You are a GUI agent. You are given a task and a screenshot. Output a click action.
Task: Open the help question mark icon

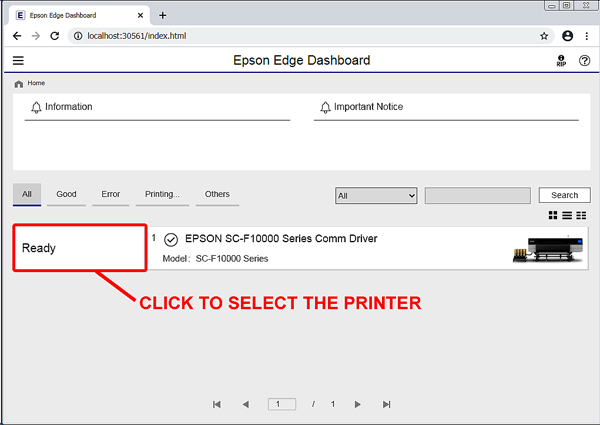point(584,60)
